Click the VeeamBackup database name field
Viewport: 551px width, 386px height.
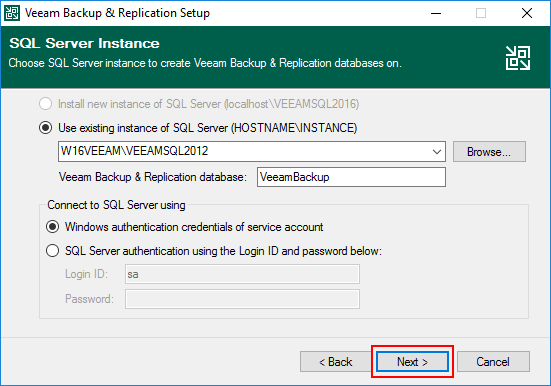coord(351,177)
